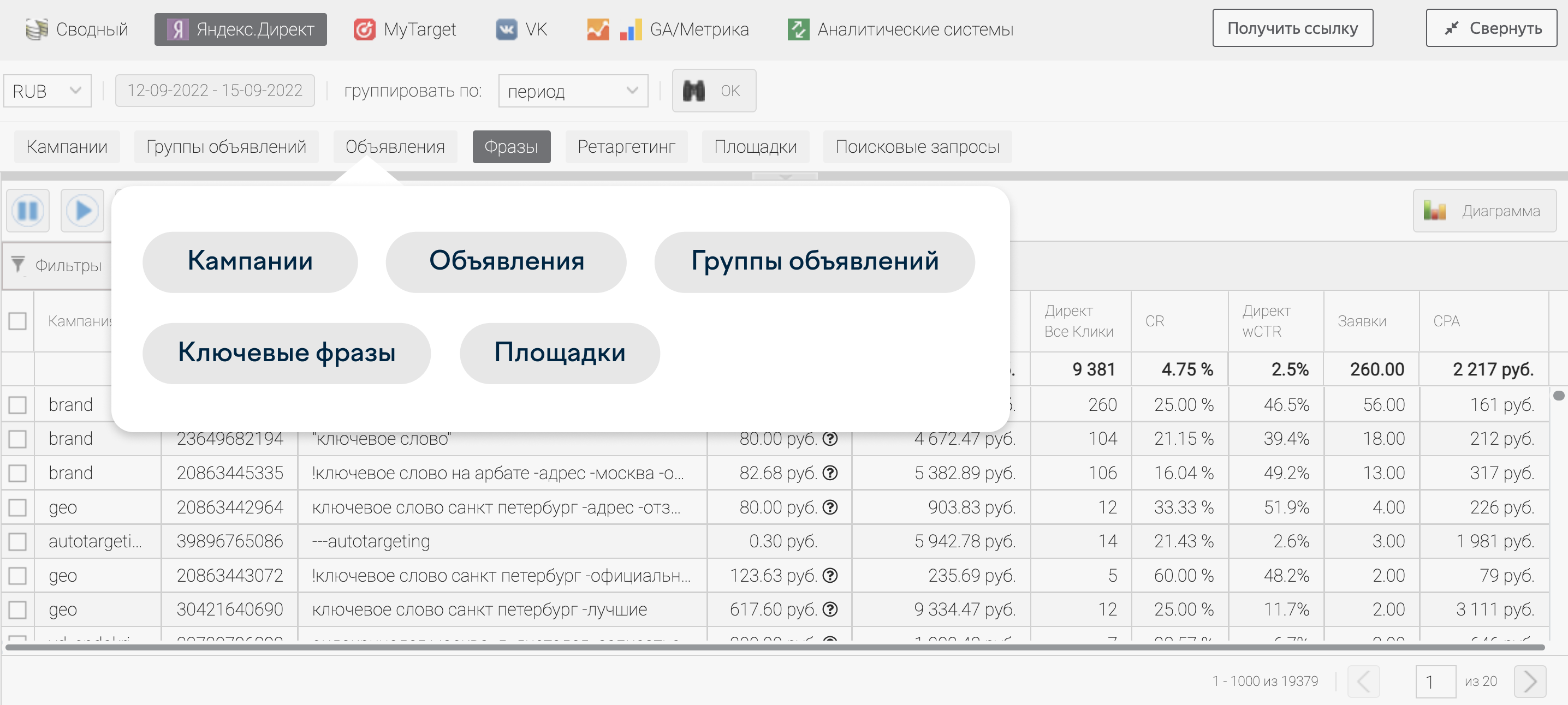The image size is (1568, 705).
Task: Select the Группы объявлений sub-tab
Action: 227,147
